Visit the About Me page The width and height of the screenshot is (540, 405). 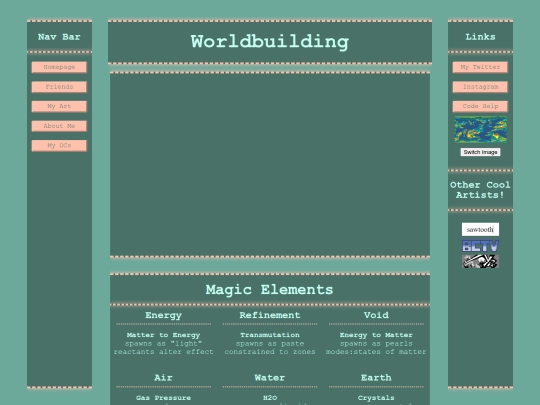point(59,126)
